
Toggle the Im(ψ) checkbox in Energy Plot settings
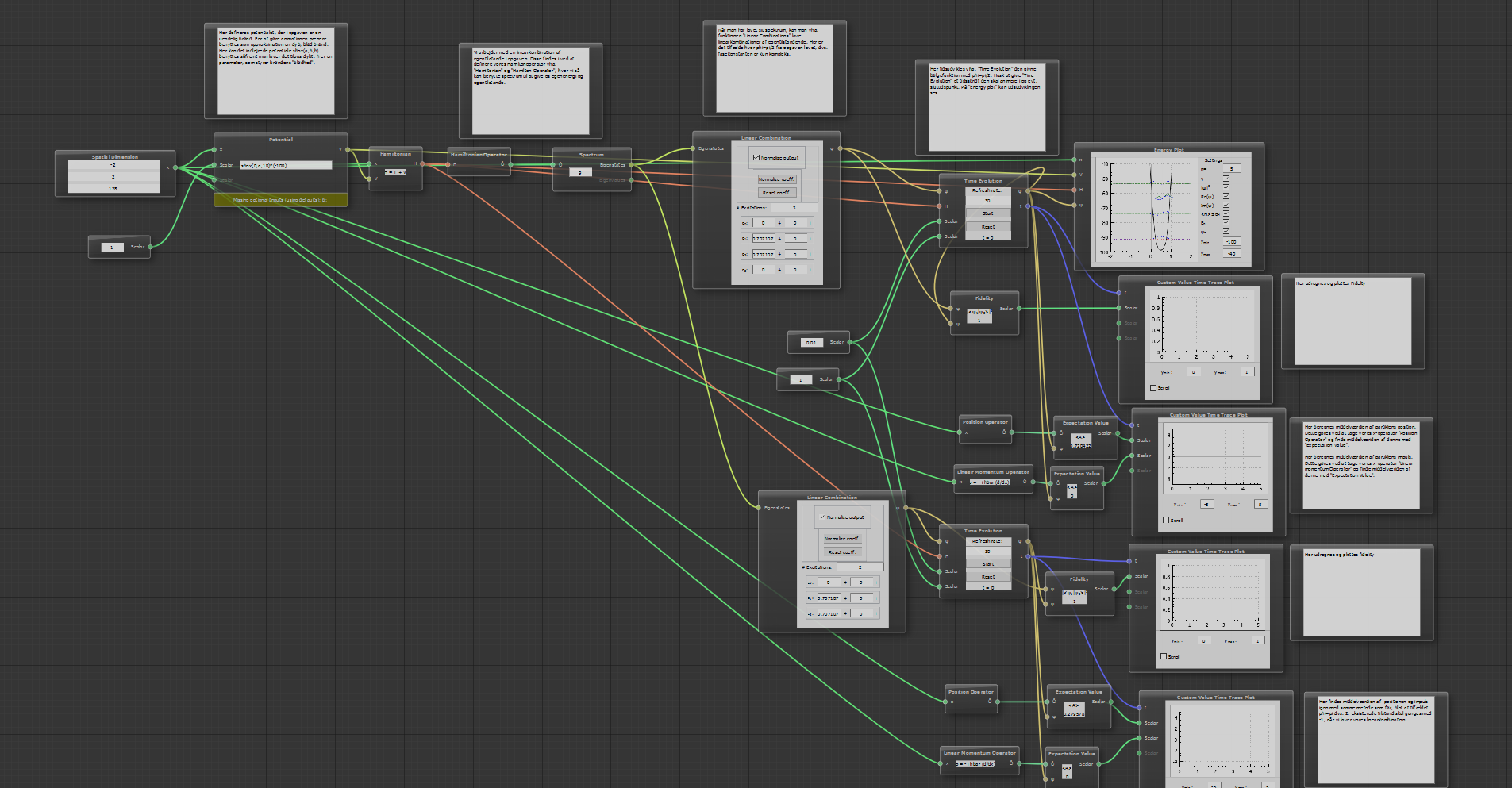pos(1225,205)
